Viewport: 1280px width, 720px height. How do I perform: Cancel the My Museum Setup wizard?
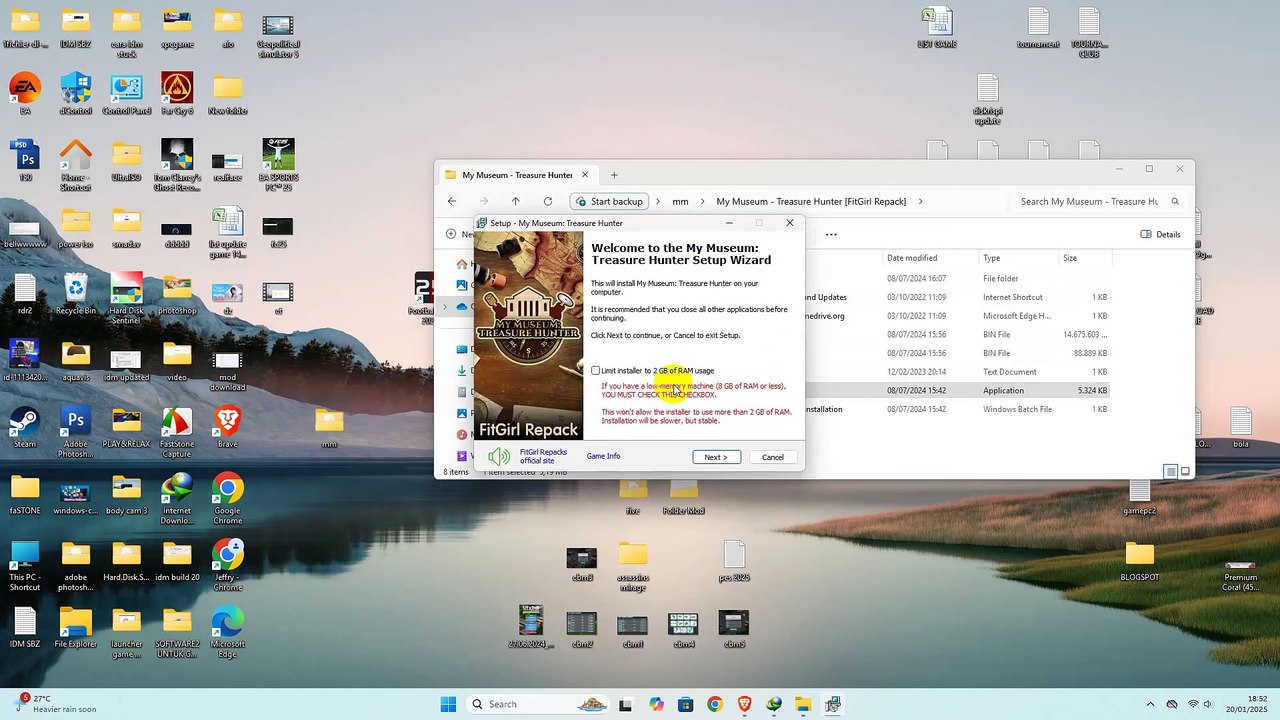(773, 457)
